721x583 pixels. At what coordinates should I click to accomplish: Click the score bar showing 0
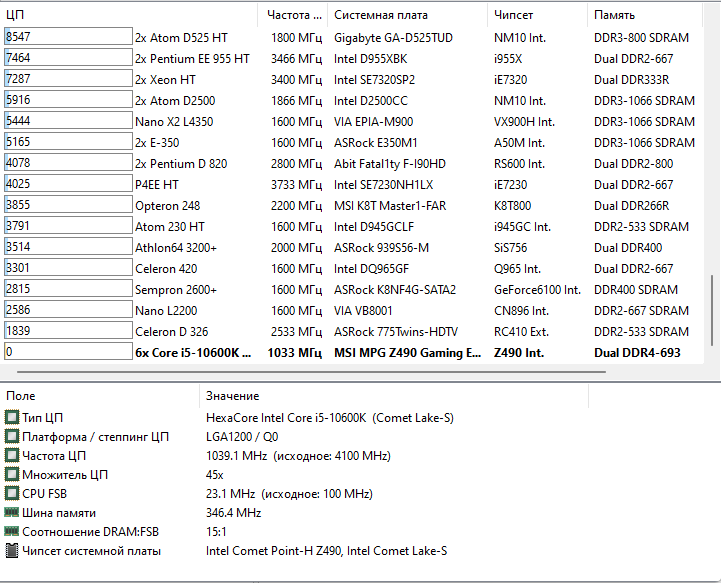pyautogui.click(x=68, y=352)
